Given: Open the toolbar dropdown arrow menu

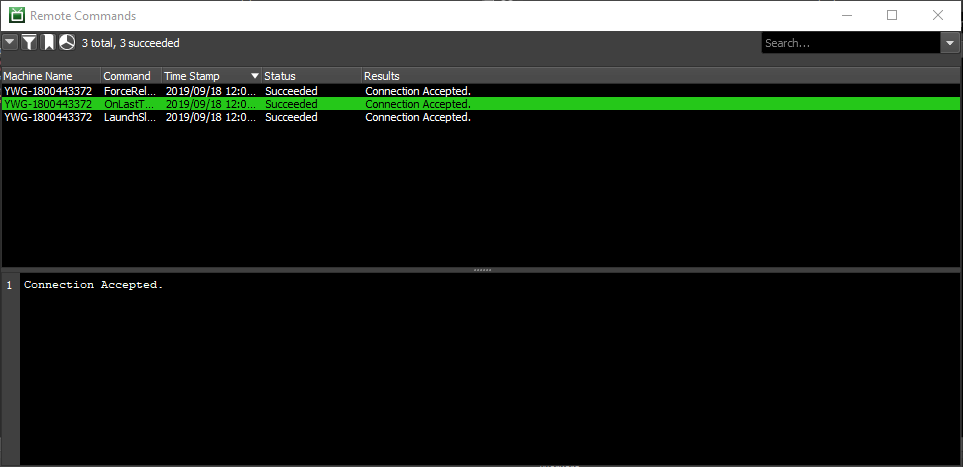Looking at the screenshot, I should 10,43.
